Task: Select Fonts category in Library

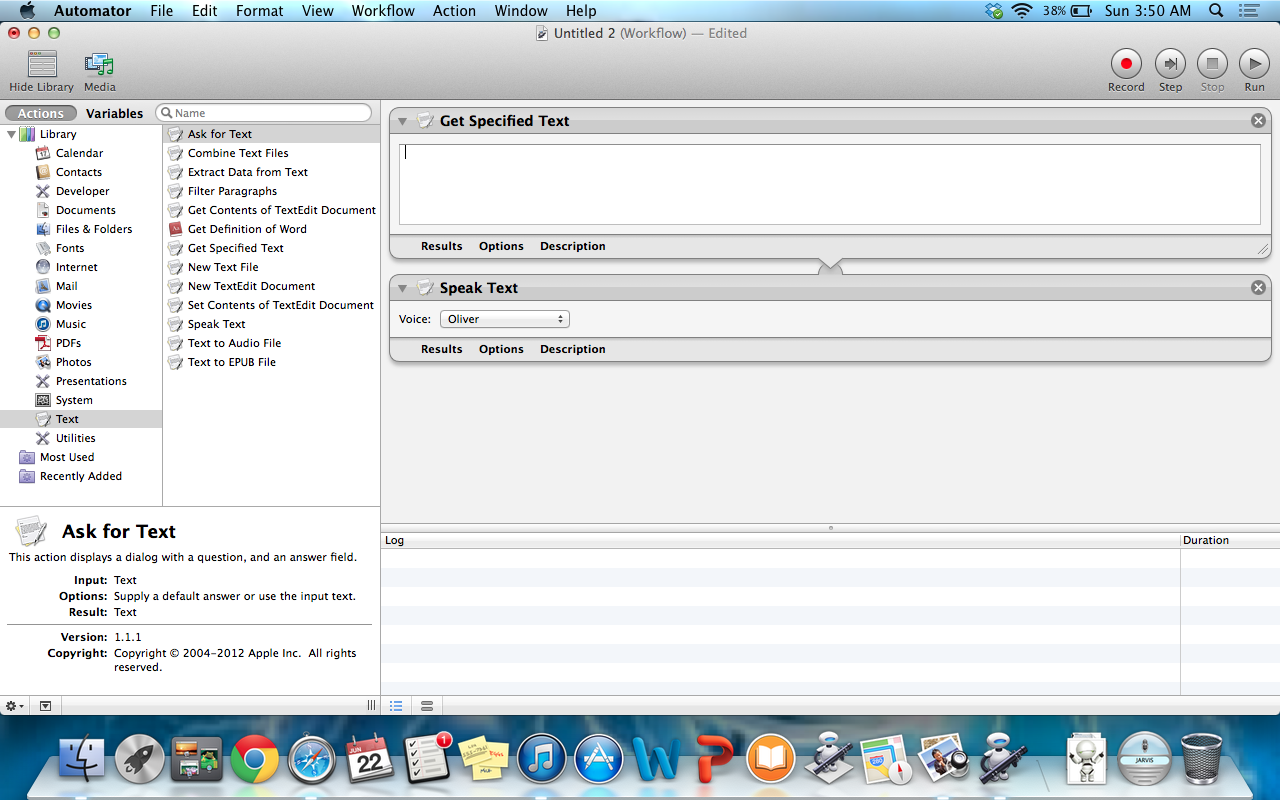Action: coord(70,248)
